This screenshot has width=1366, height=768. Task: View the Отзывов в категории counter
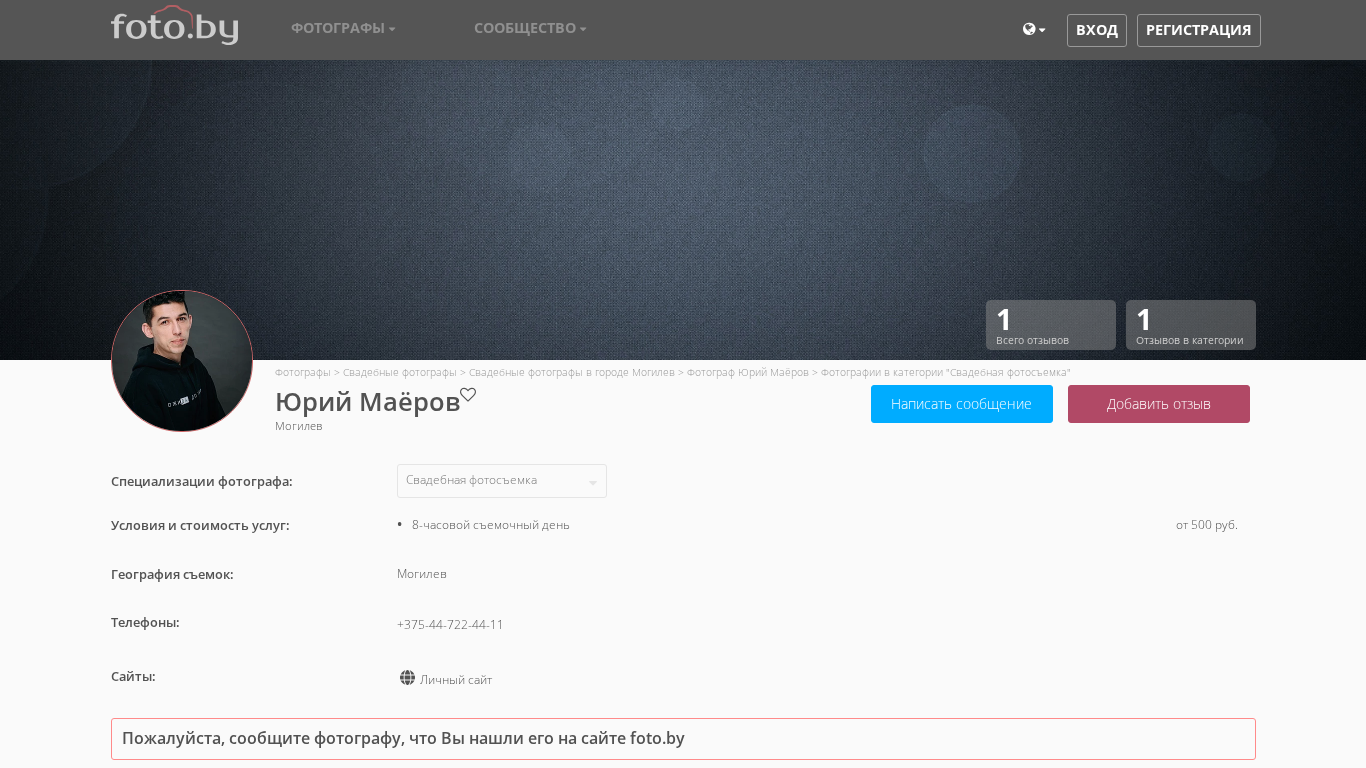coord(1190,325)
